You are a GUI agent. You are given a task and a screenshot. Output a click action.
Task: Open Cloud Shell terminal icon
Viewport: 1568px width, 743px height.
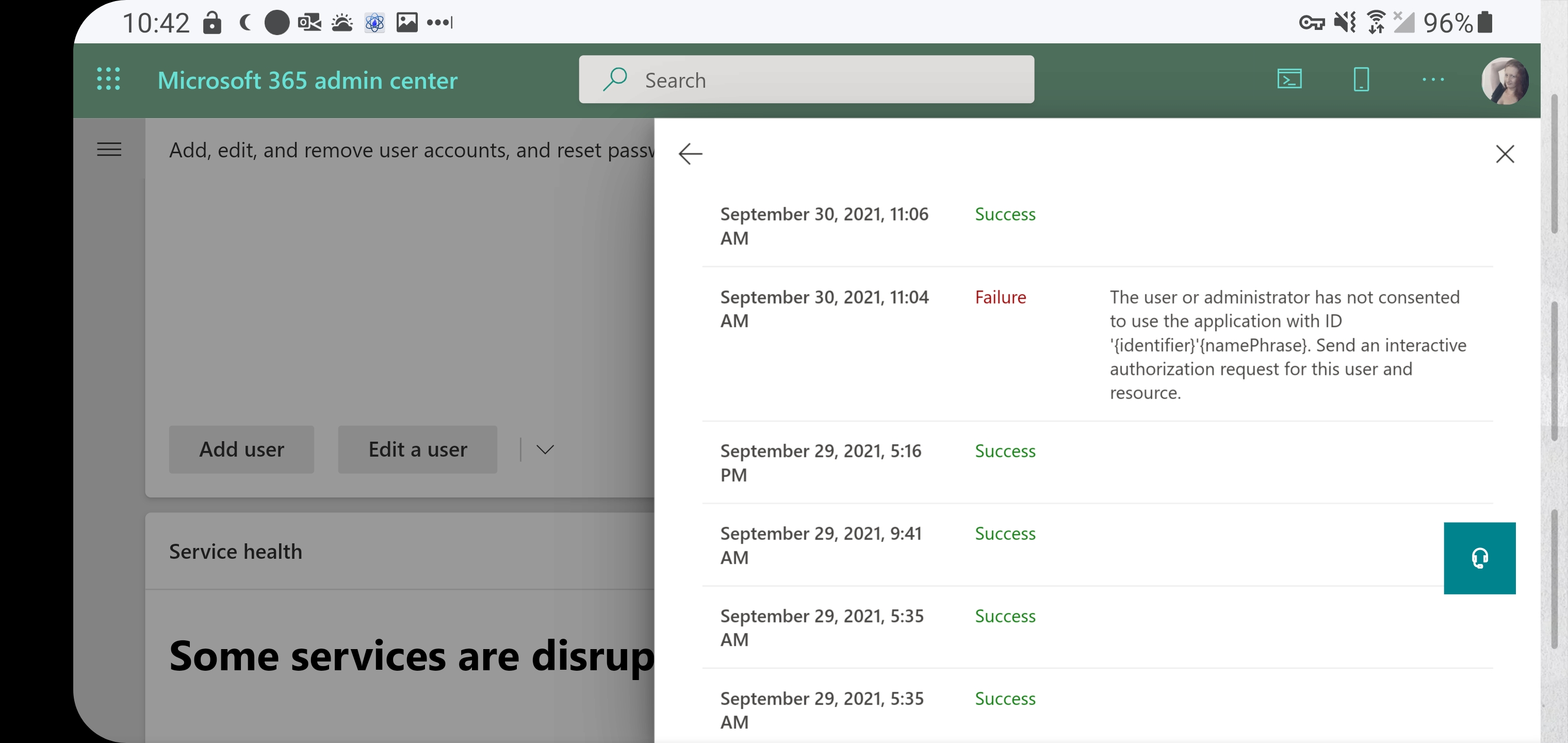[1289, 79]
